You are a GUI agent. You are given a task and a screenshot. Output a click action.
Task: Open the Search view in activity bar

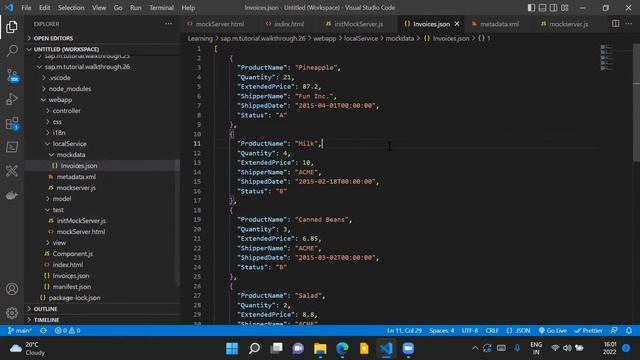[12, 51]
